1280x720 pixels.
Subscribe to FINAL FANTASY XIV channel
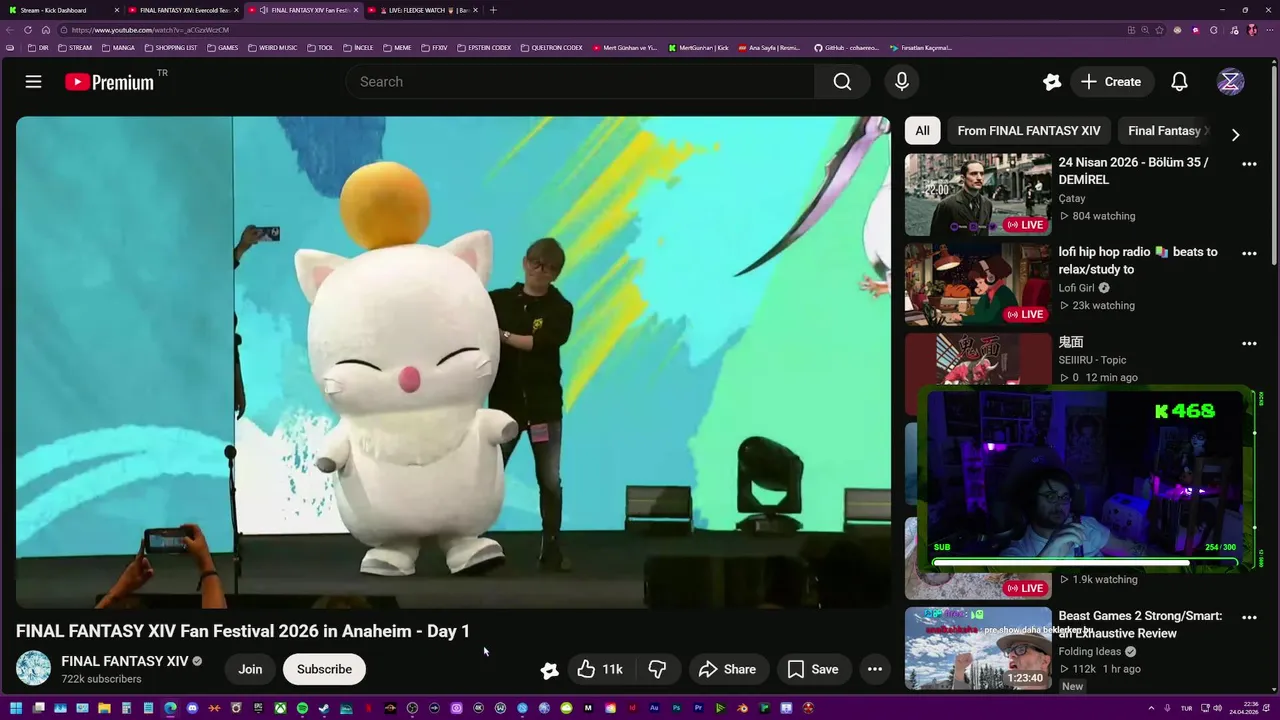click(x=324, y=669)
